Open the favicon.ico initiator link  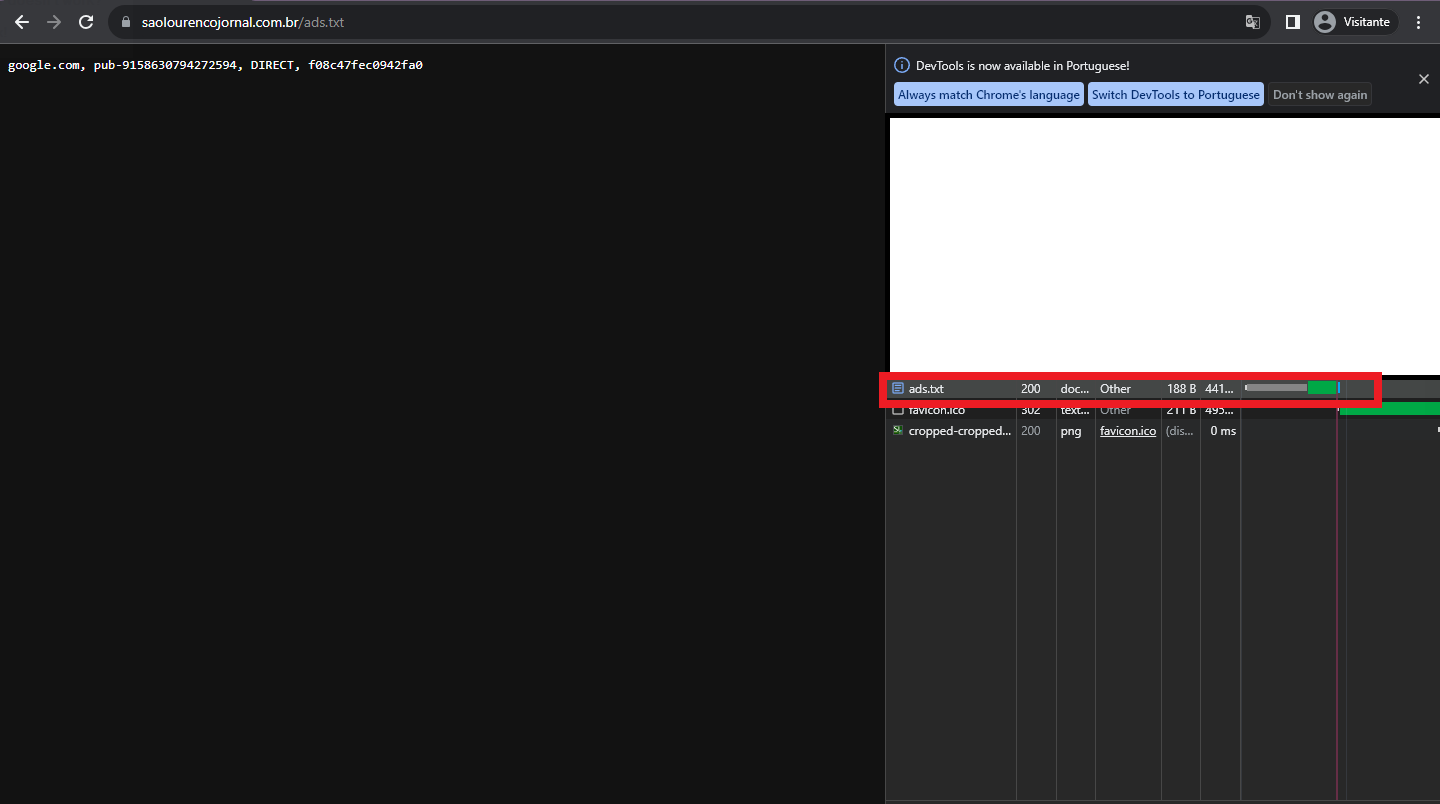pos(1128,431)
